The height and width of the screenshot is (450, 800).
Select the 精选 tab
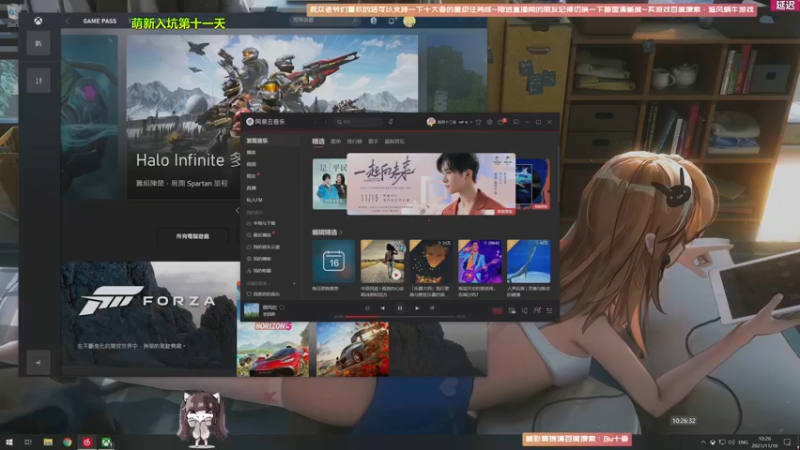pyautogui.click(x=318, y=141)
